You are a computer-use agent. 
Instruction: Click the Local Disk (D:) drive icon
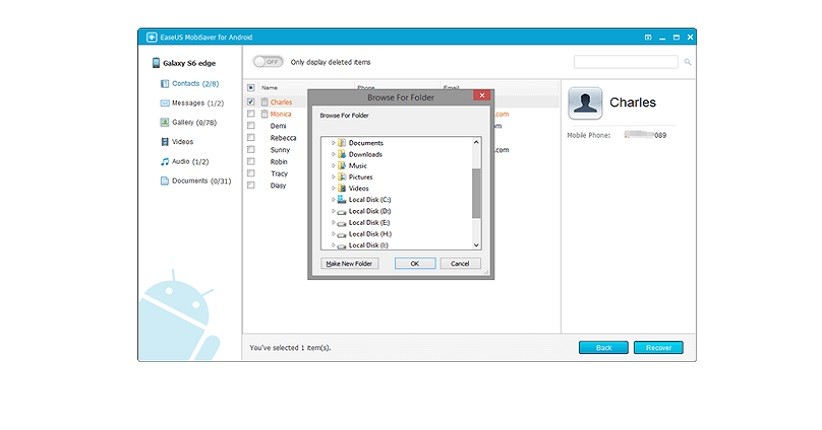coord(342,211)
